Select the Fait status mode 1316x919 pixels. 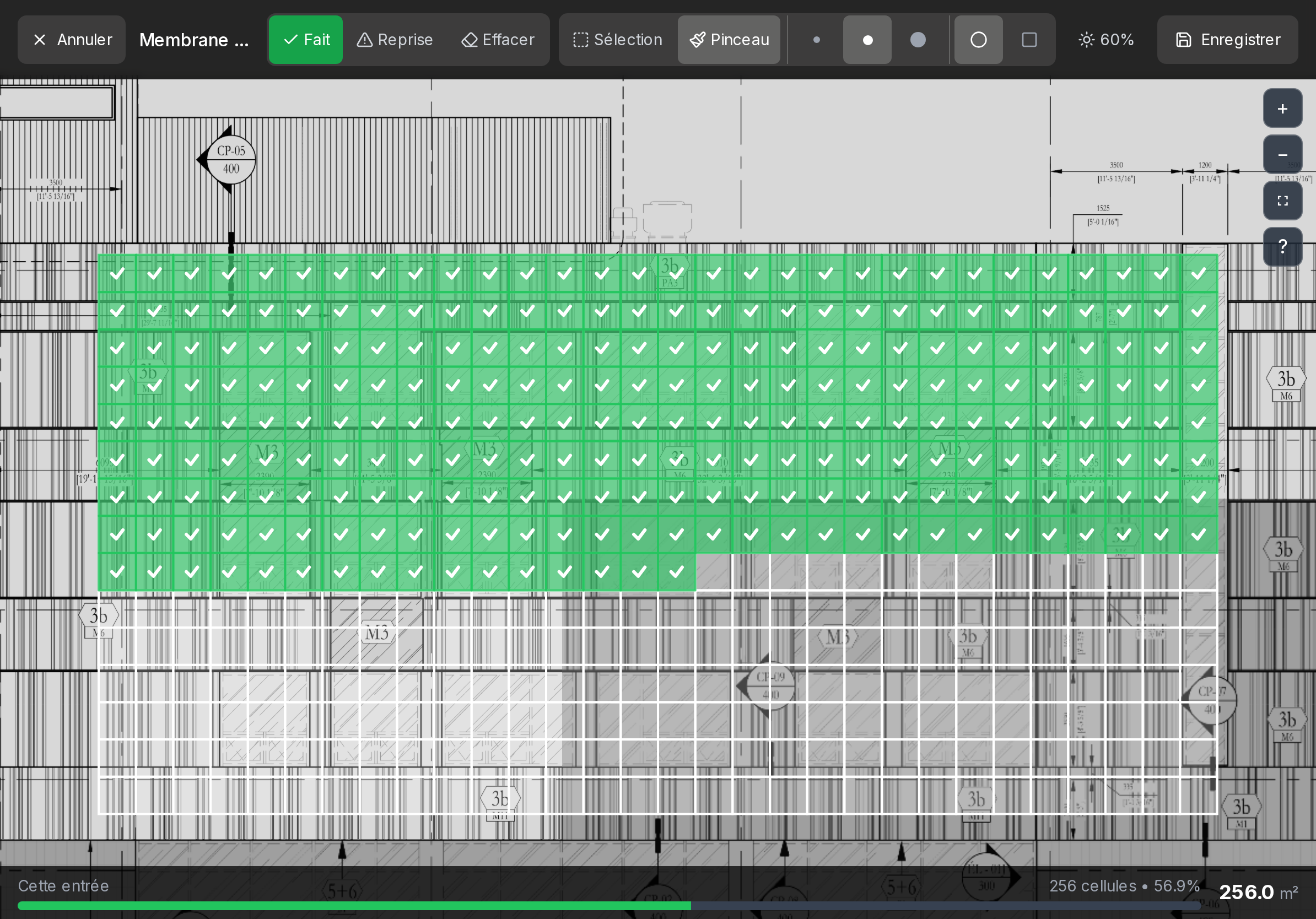pyautogui.click(x=306, y=40)
